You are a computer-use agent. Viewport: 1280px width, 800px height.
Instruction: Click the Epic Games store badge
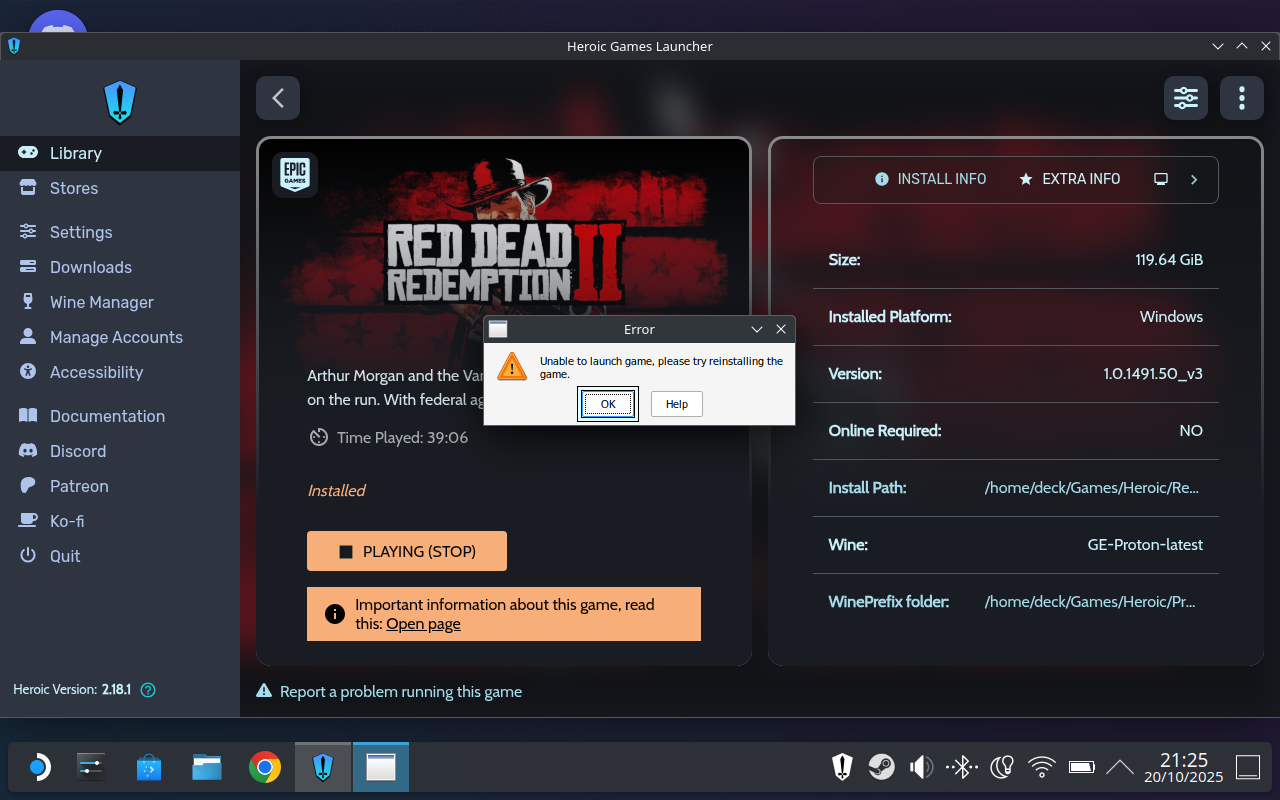coord(295,175)
